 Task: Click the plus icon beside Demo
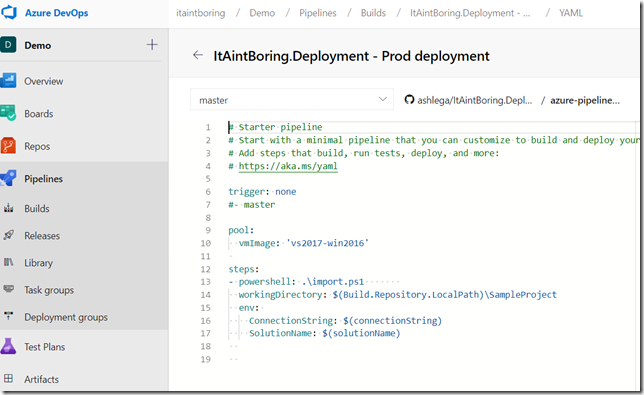152,45
